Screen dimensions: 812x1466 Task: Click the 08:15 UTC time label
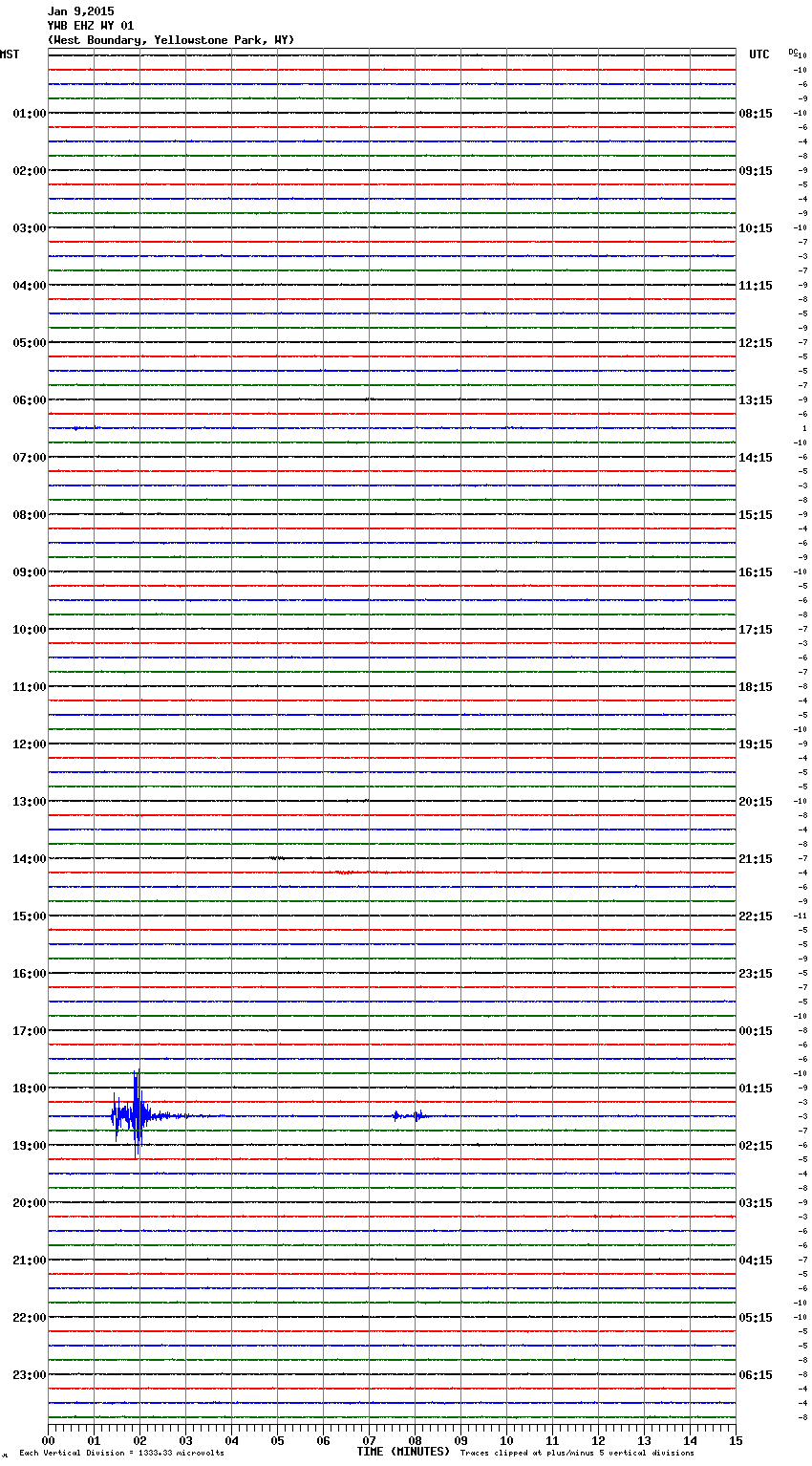click(756, 114)
